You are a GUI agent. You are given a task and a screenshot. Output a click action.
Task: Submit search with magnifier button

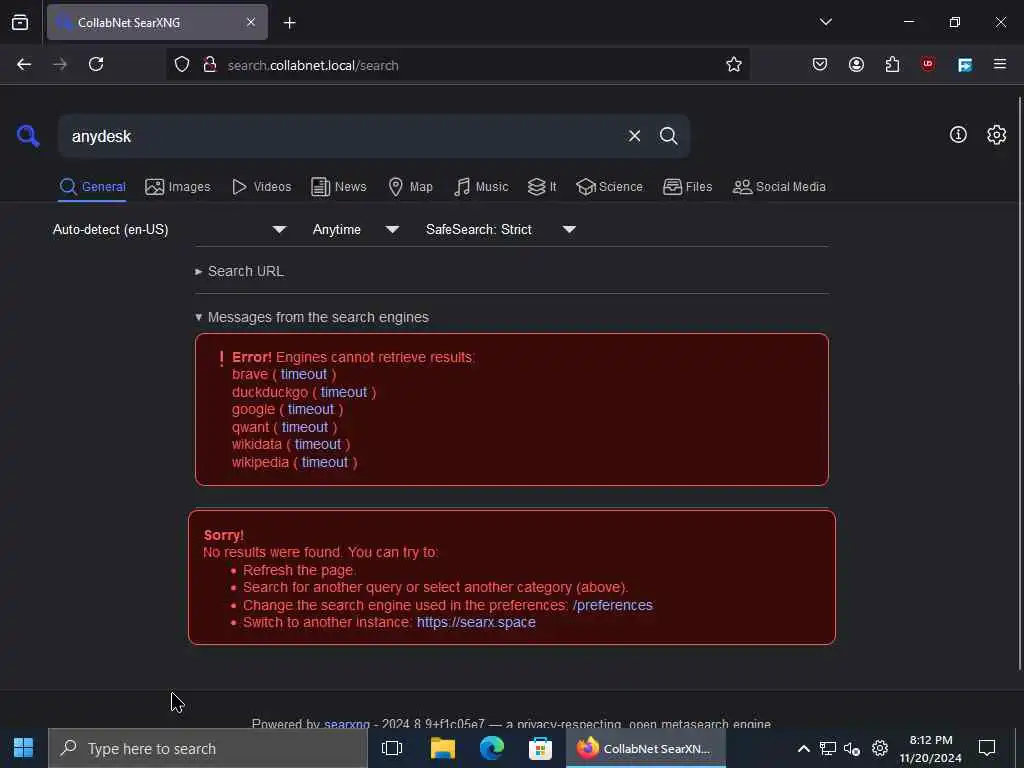click(x=668, y=136)
